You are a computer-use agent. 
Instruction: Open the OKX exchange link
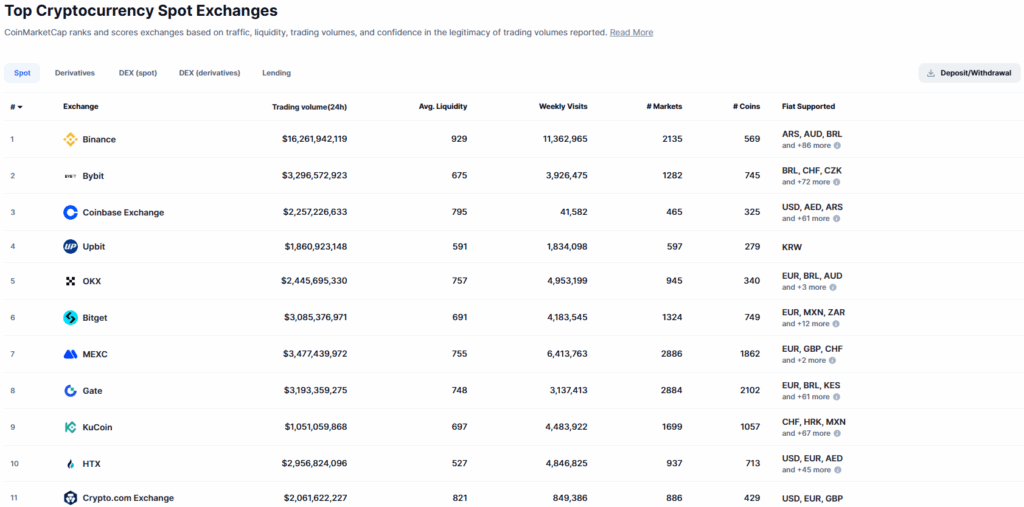tap(92, 281)
